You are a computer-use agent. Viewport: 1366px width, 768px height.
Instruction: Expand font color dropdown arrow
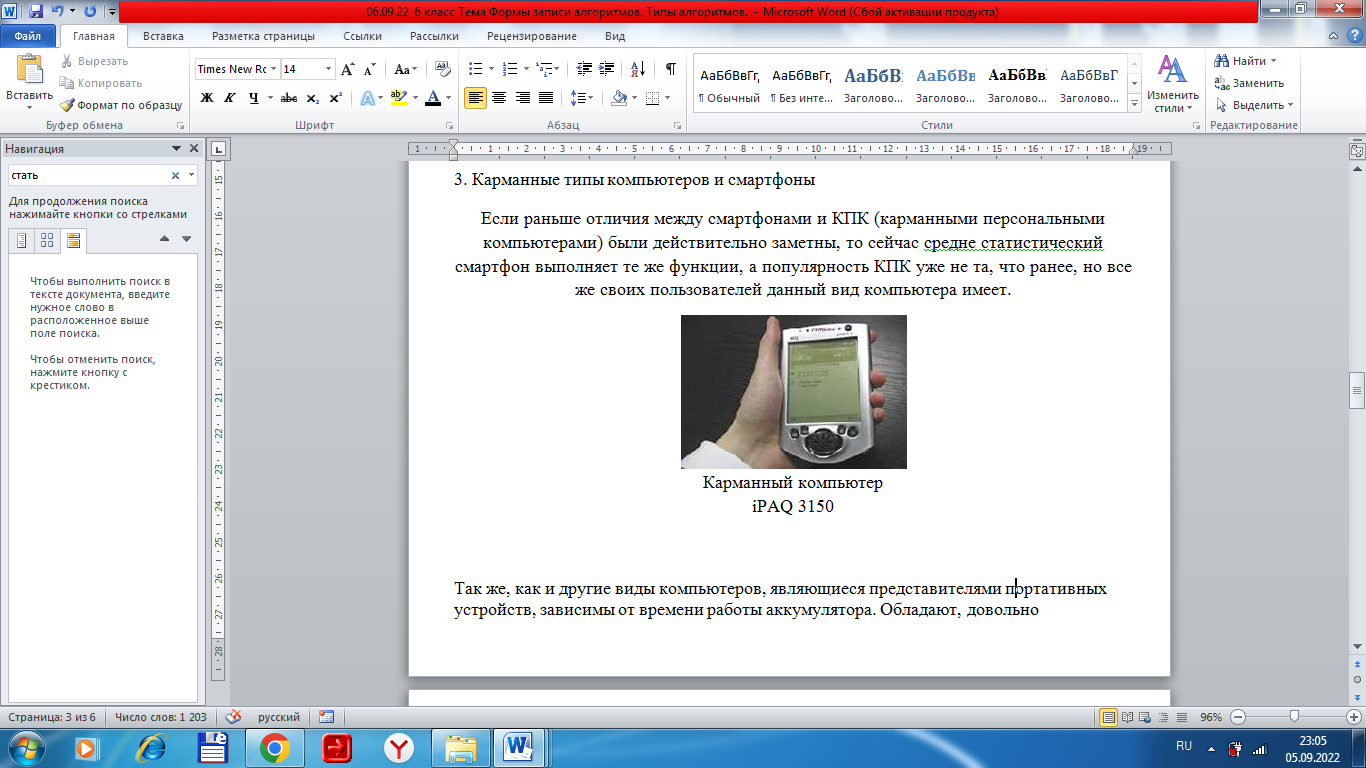coord(448,98)
